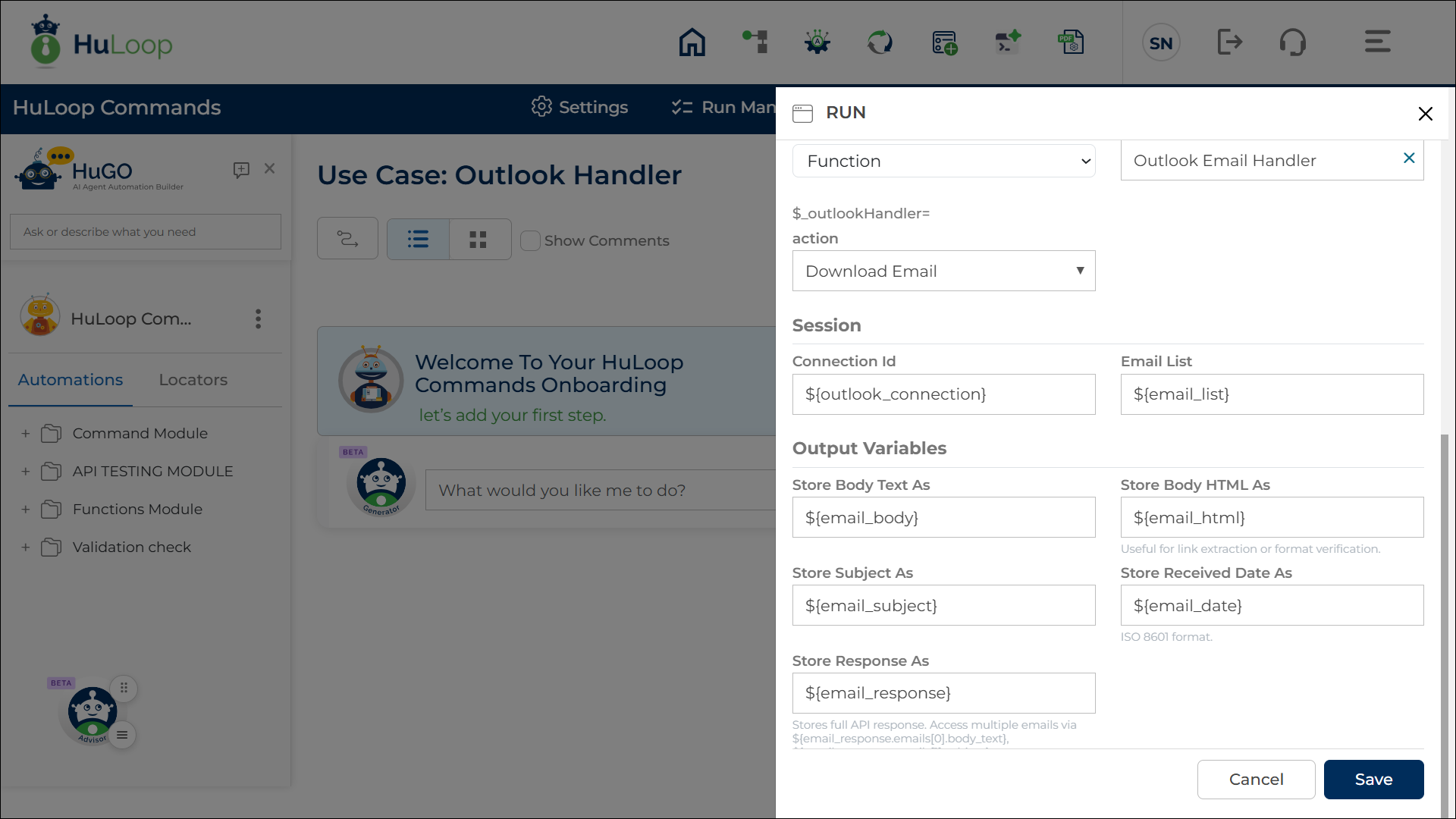Open Settings in the commands bar
Image resolution: width=1456 pixels, height=819 pixels.
pos(580,107)
